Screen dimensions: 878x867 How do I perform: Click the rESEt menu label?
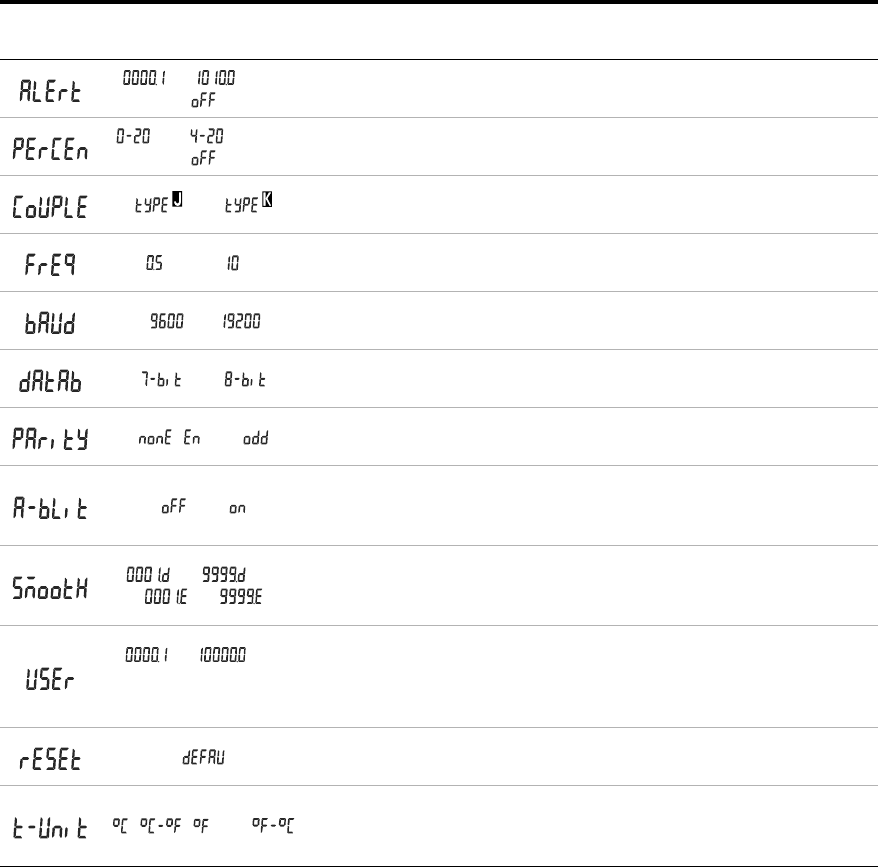pos(50,760)
